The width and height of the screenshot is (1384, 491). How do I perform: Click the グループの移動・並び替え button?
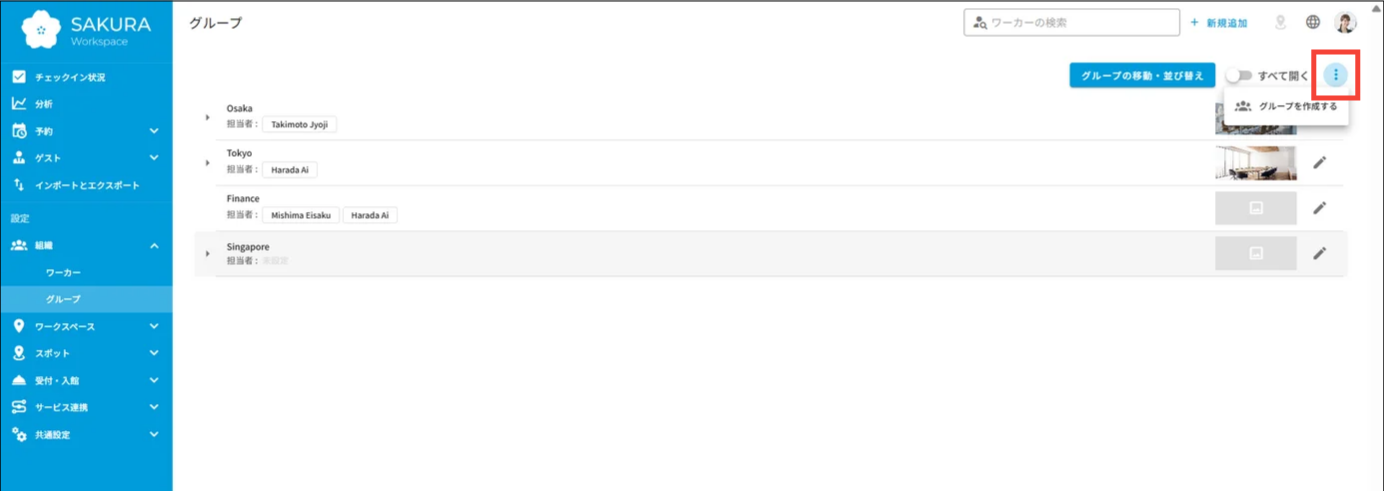point(1142,76)
